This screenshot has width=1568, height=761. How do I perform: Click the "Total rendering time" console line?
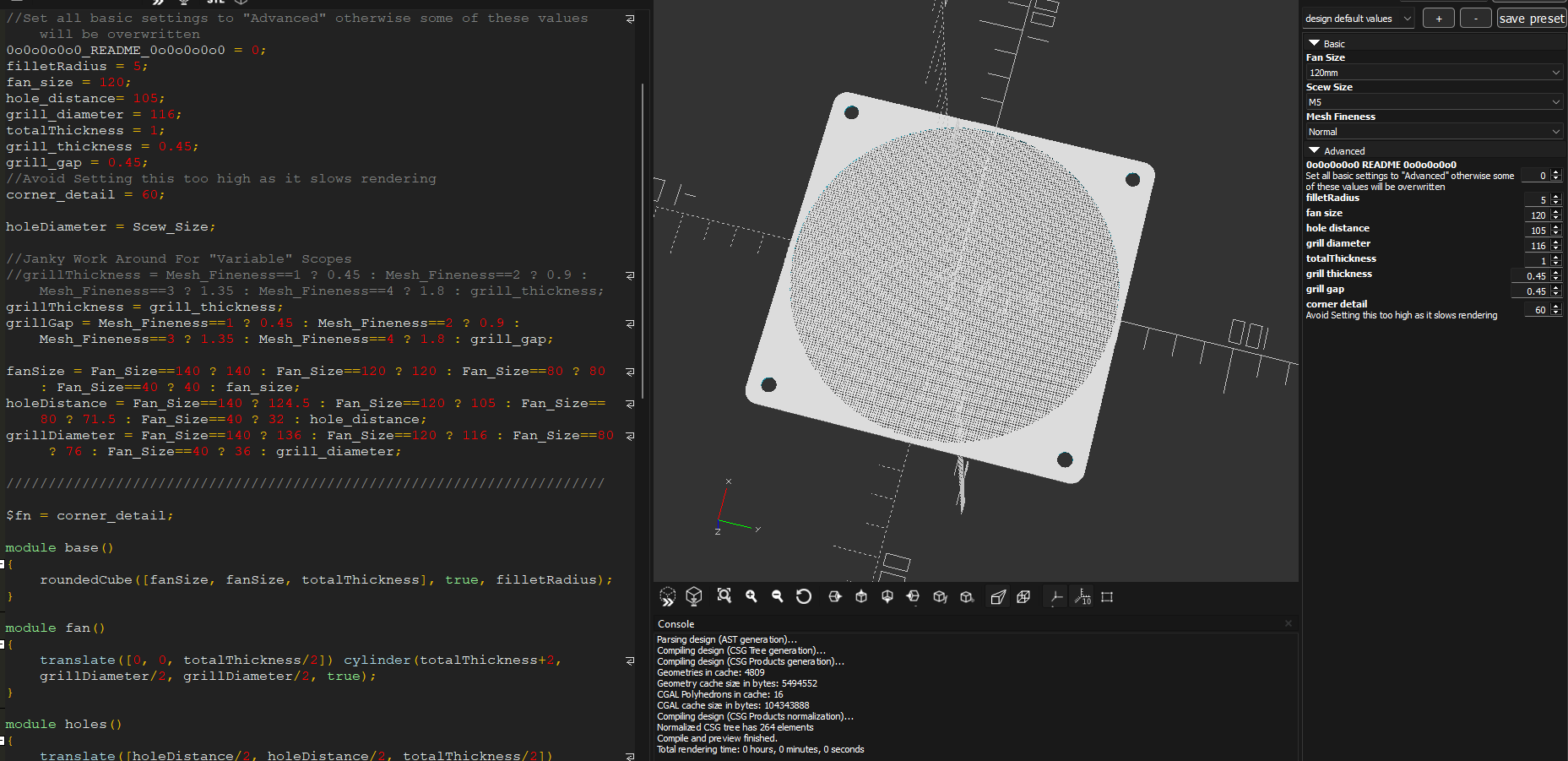[761, 749]
